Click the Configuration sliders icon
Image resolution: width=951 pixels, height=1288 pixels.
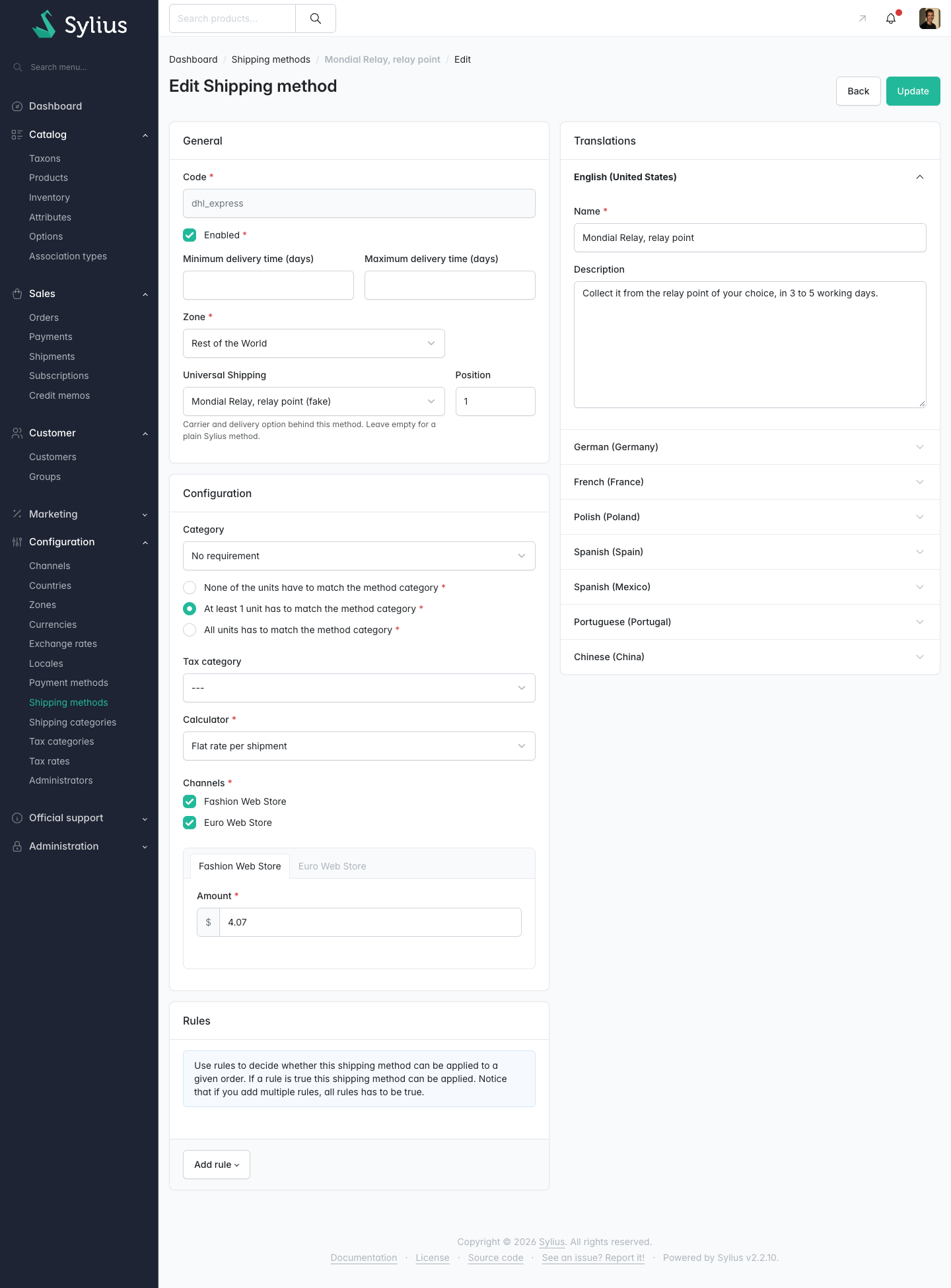pos(17,542)
